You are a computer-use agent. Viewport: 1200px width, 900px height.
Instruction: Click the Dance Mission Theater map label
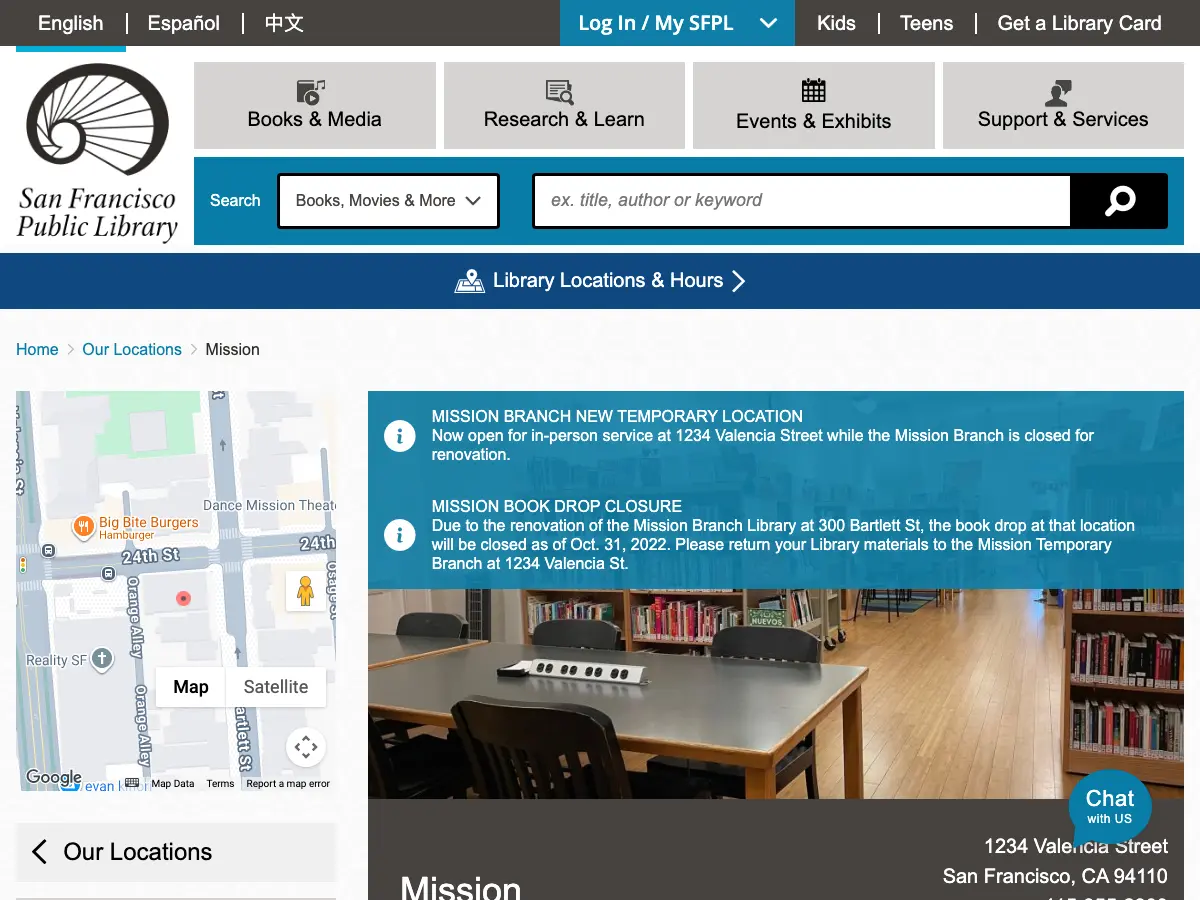269,505
